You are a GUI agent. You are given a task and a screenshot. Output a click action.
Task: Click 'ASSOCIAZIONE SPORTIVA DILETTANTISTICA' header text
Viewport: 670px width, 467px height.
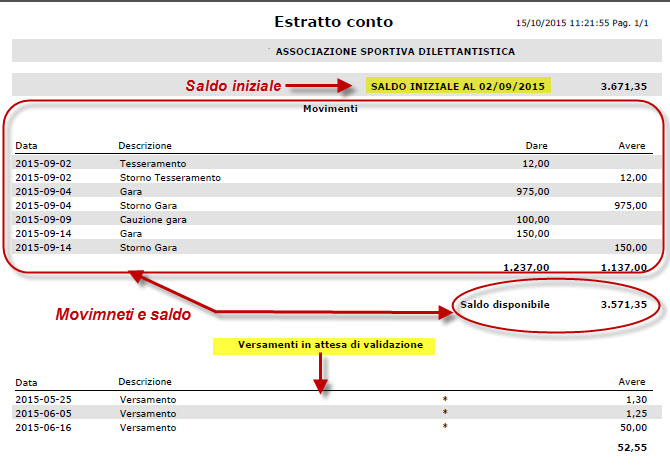coord(395,52)
